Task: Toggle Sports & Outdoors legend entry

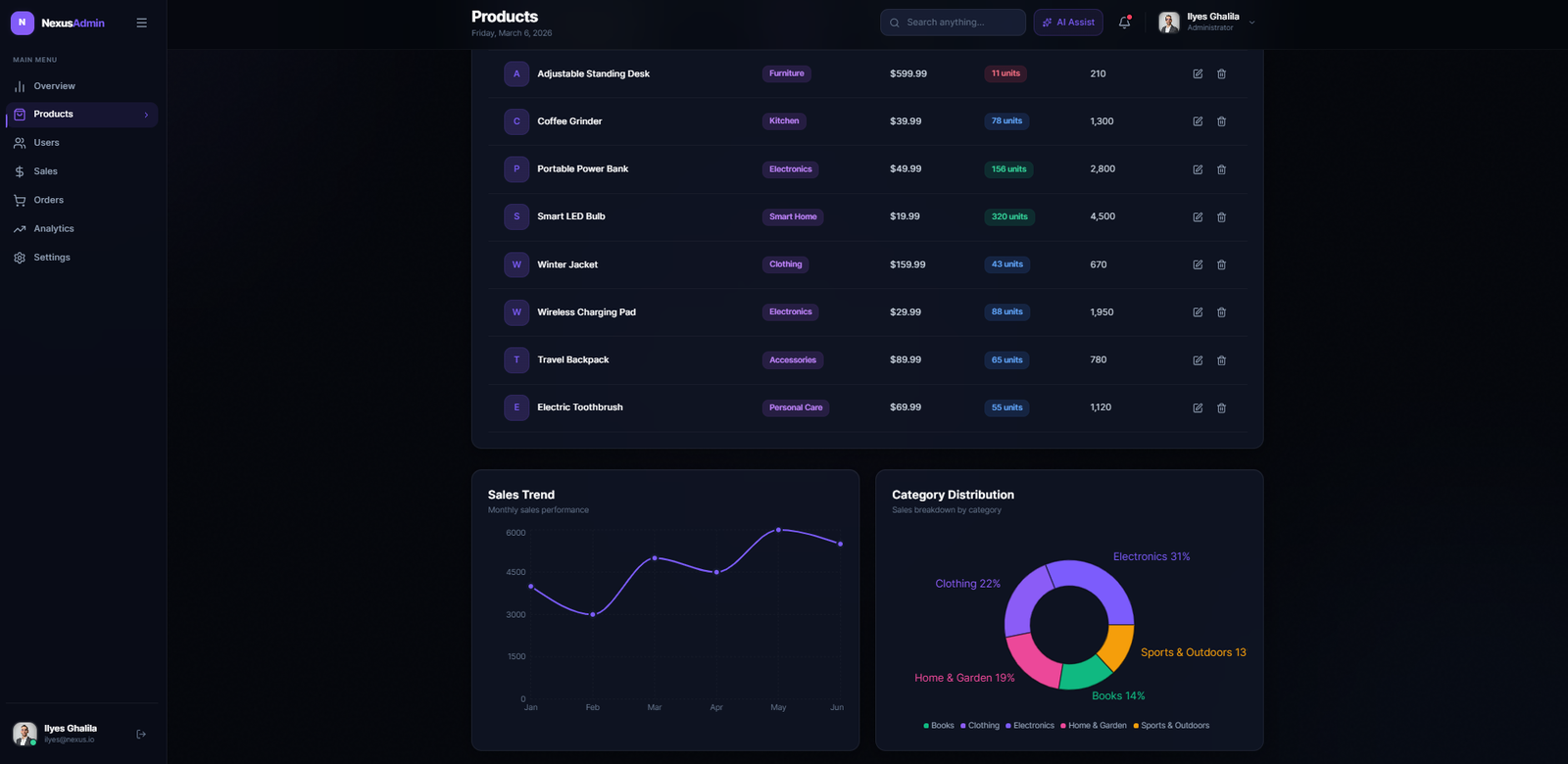Action: pyautogui.click(x=1171, y=726)
